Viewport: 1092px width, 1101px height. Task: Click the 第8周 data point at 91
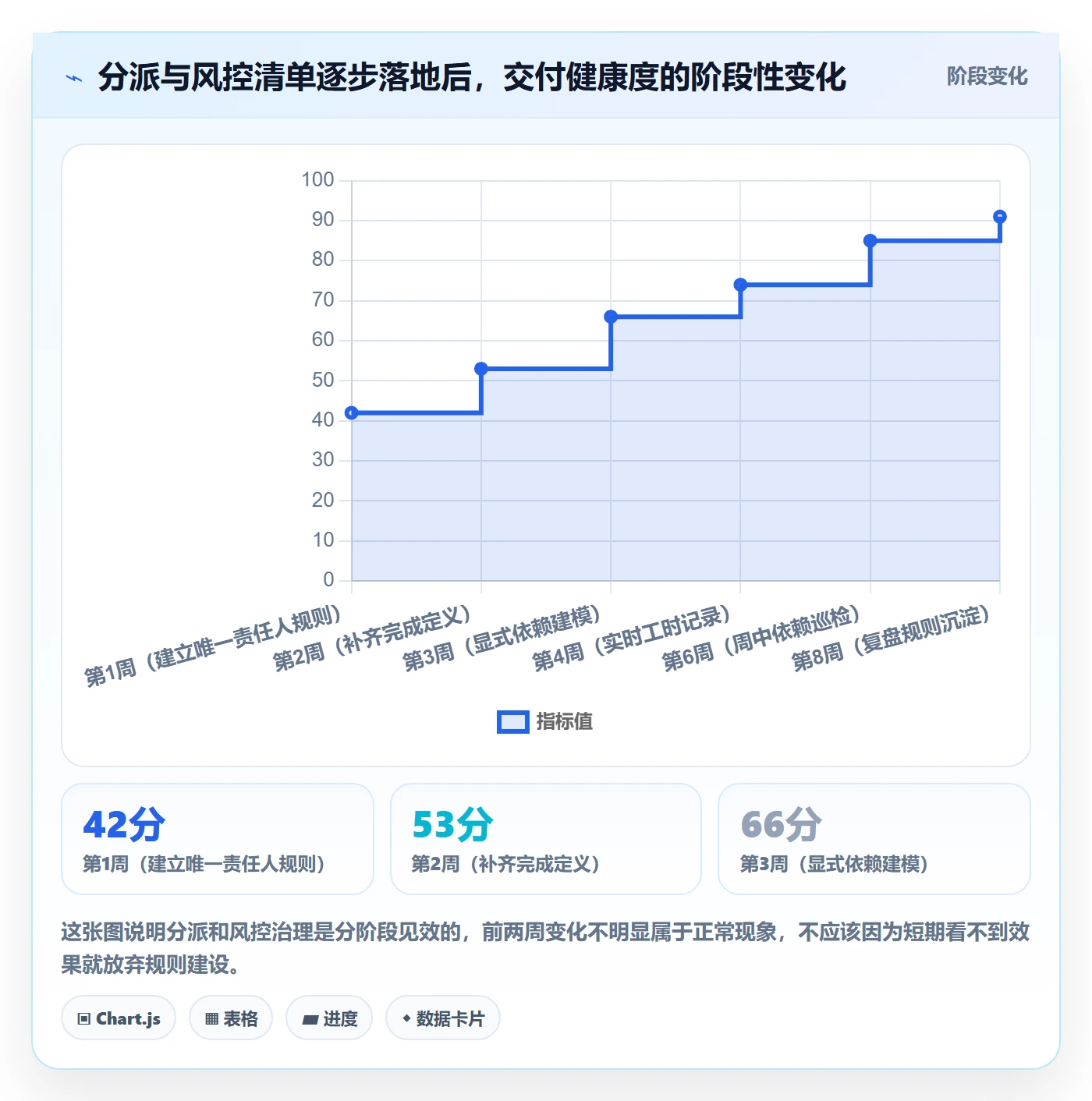[x=1000, y=217]
